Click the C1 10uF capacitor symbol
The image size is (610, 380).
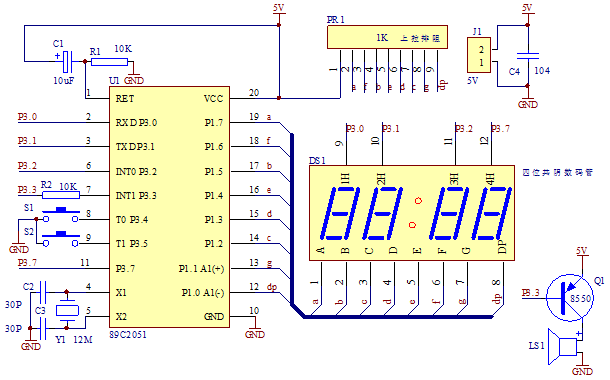click(68, 61)
